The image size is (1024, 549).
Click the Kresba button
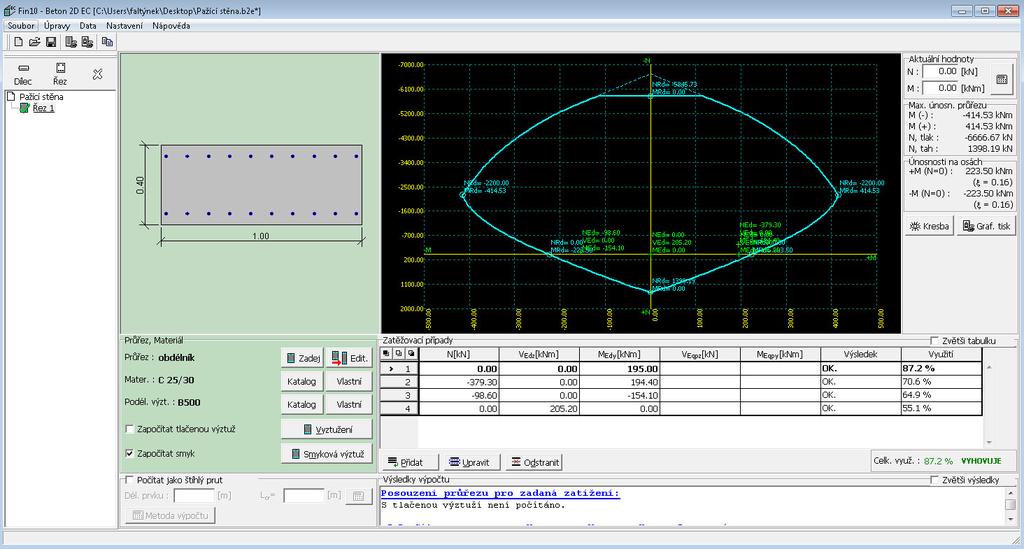(929, 226)
